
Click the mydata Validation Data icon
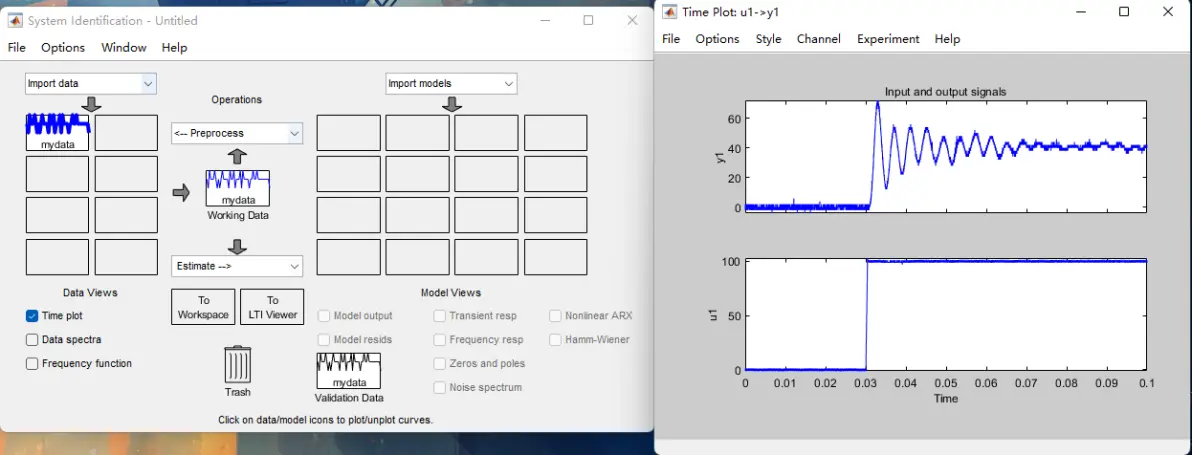(x=348, y=371)
